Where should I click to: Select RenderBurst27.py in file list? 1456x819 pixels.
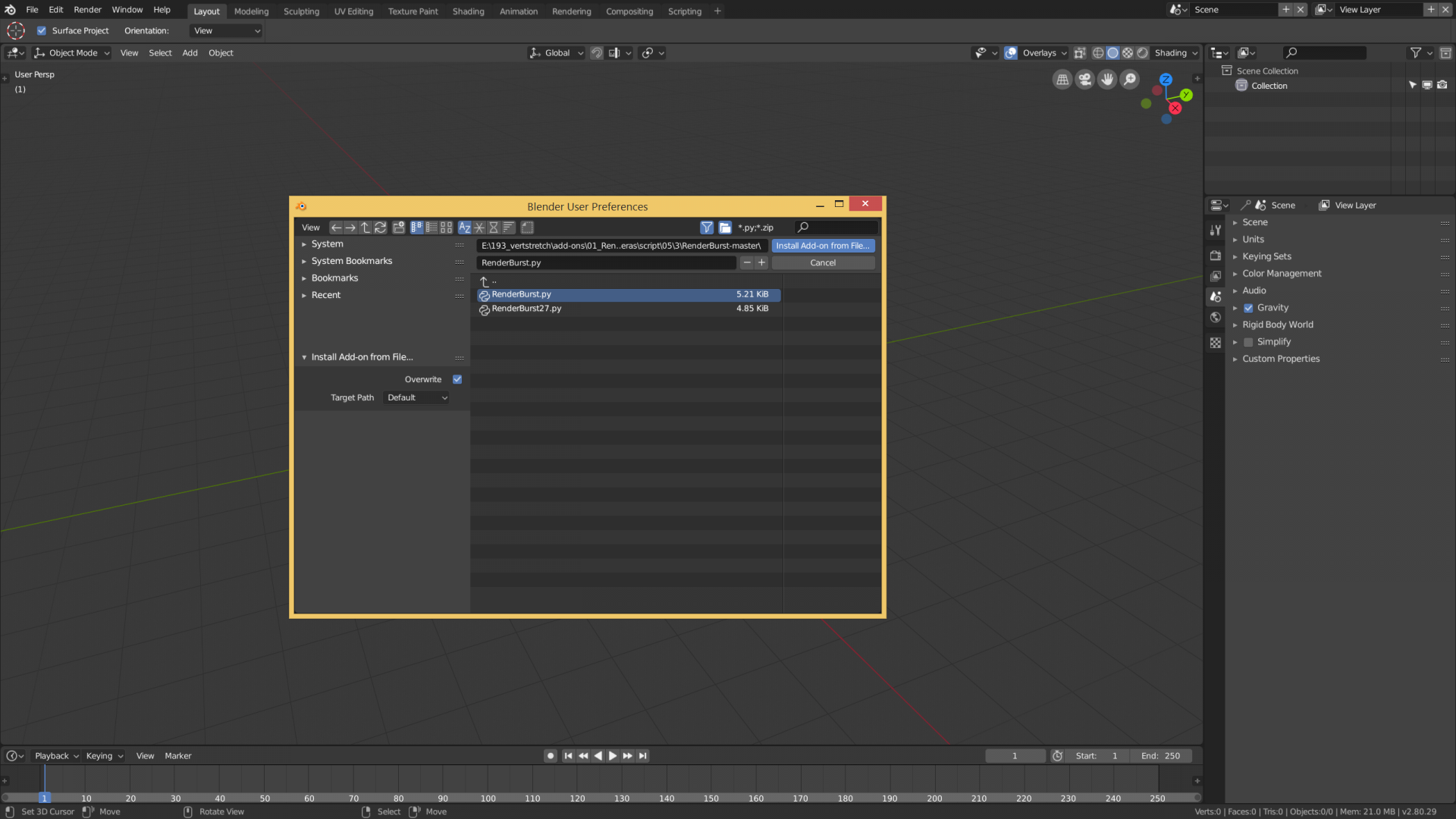click(x=629, y=309)
